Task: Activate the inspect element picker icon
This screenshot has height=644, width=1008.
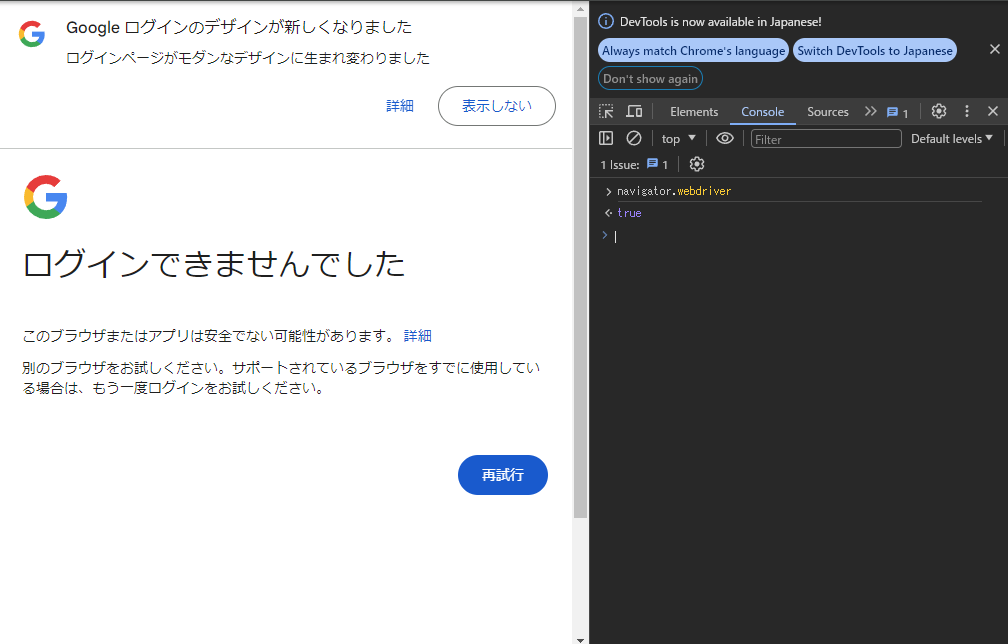Action: click(606, 112)
